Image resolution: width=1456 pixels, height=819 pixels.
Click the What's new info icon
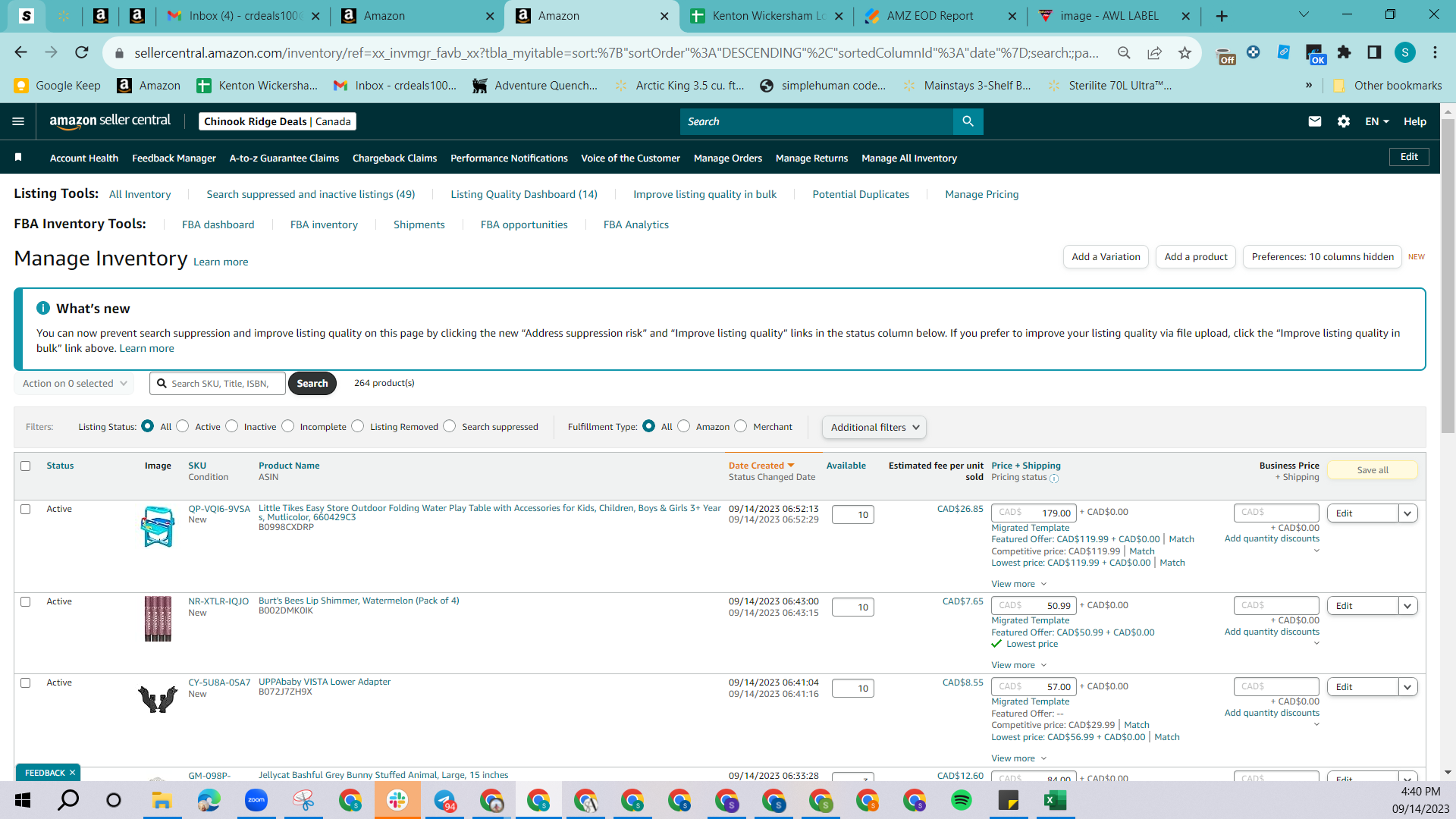(43, 308)
